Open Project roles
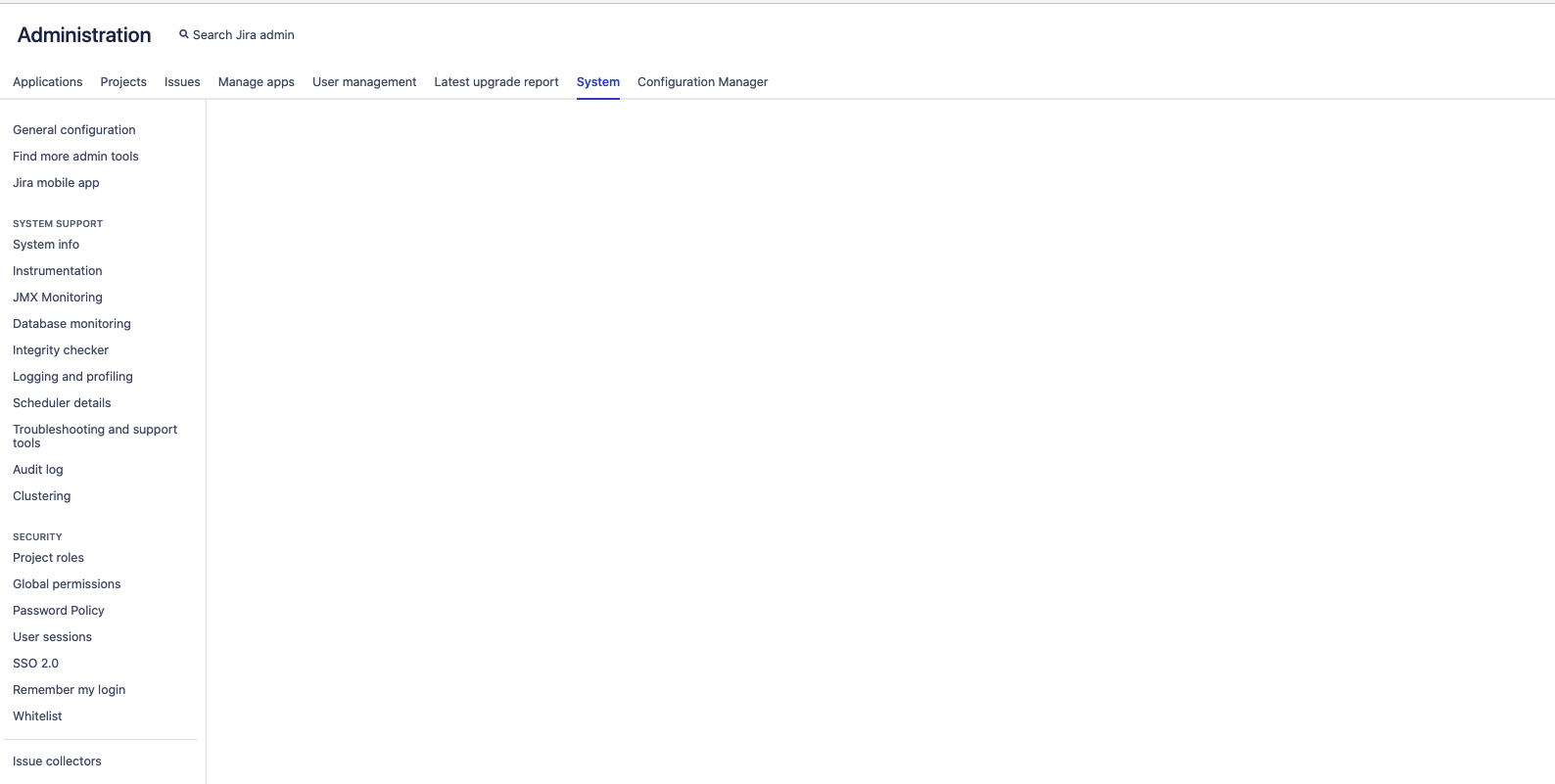This screenshot has height=784, width=1555. 48,558
